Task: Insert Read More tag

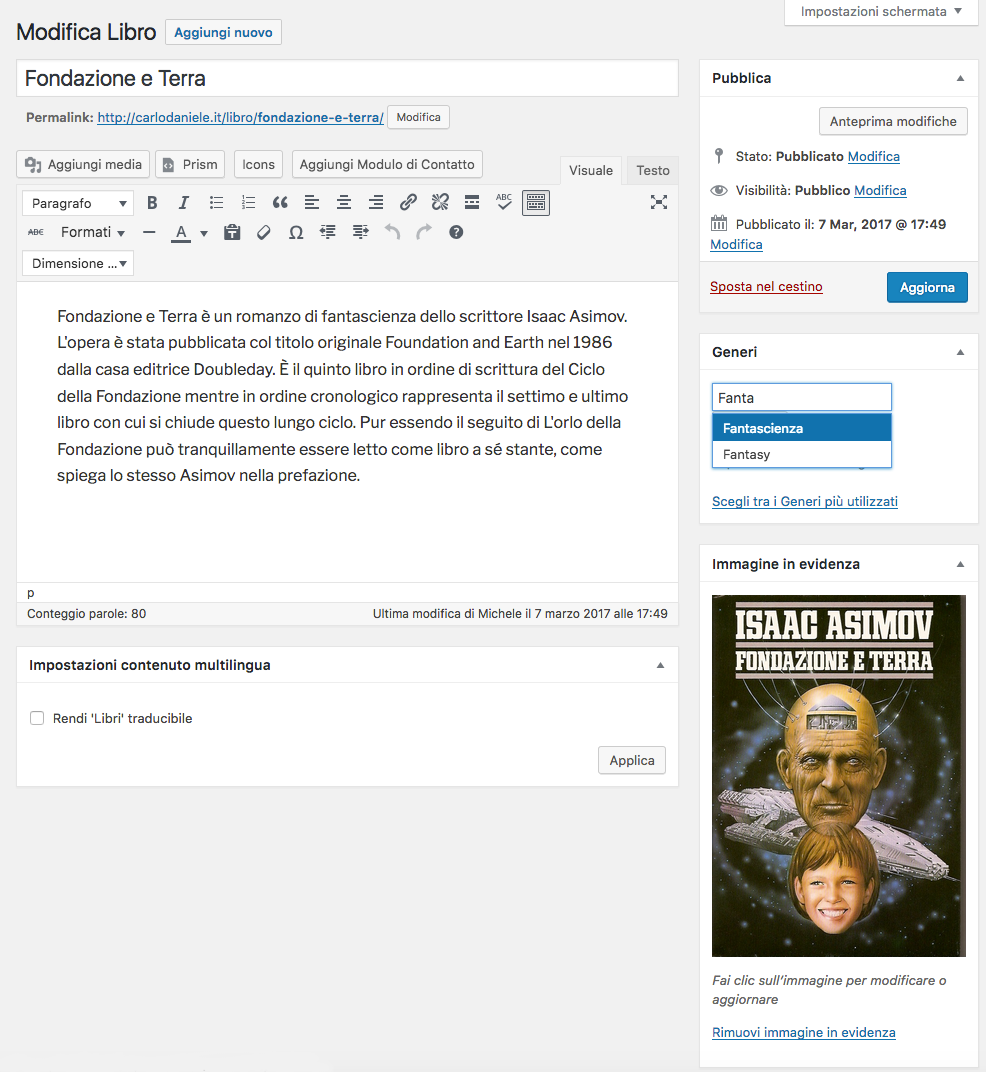Action: 472,203
